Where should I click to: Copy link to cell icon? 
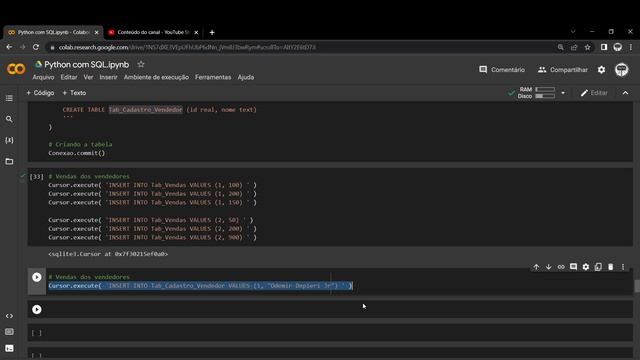pos(561,267)
